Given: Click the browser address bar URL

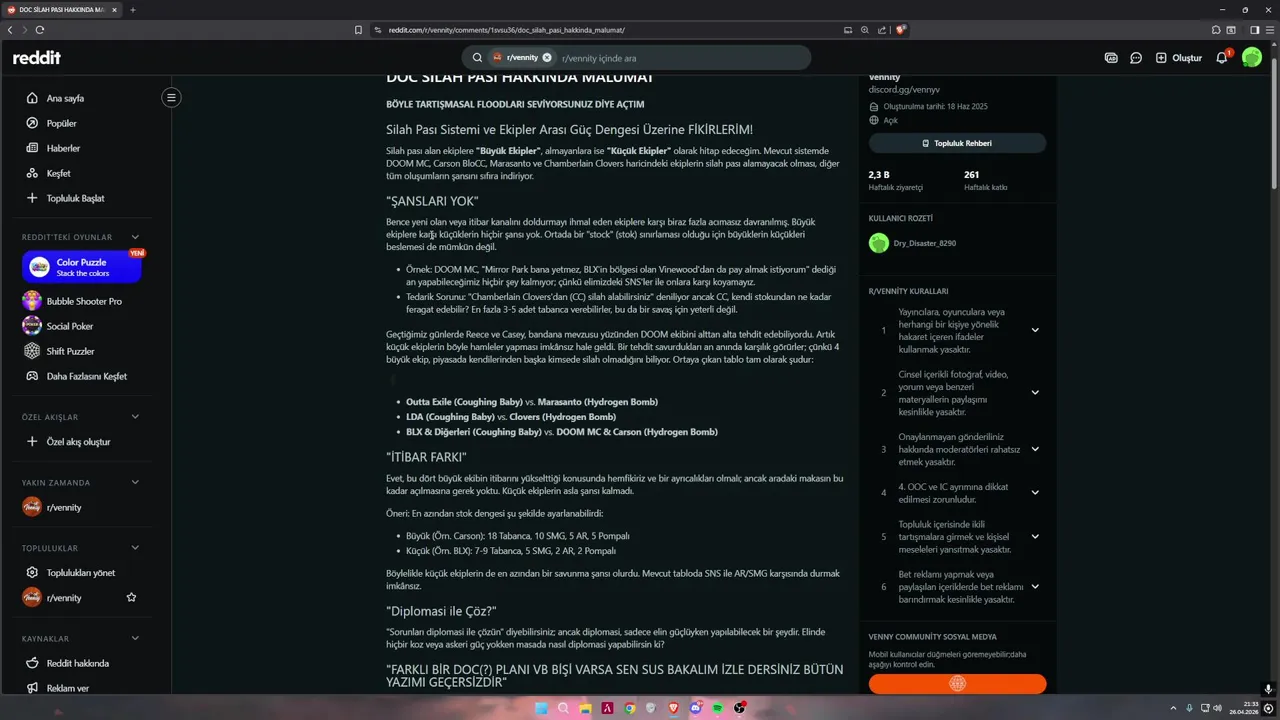Looking at the screenshot, I should 505,30.
